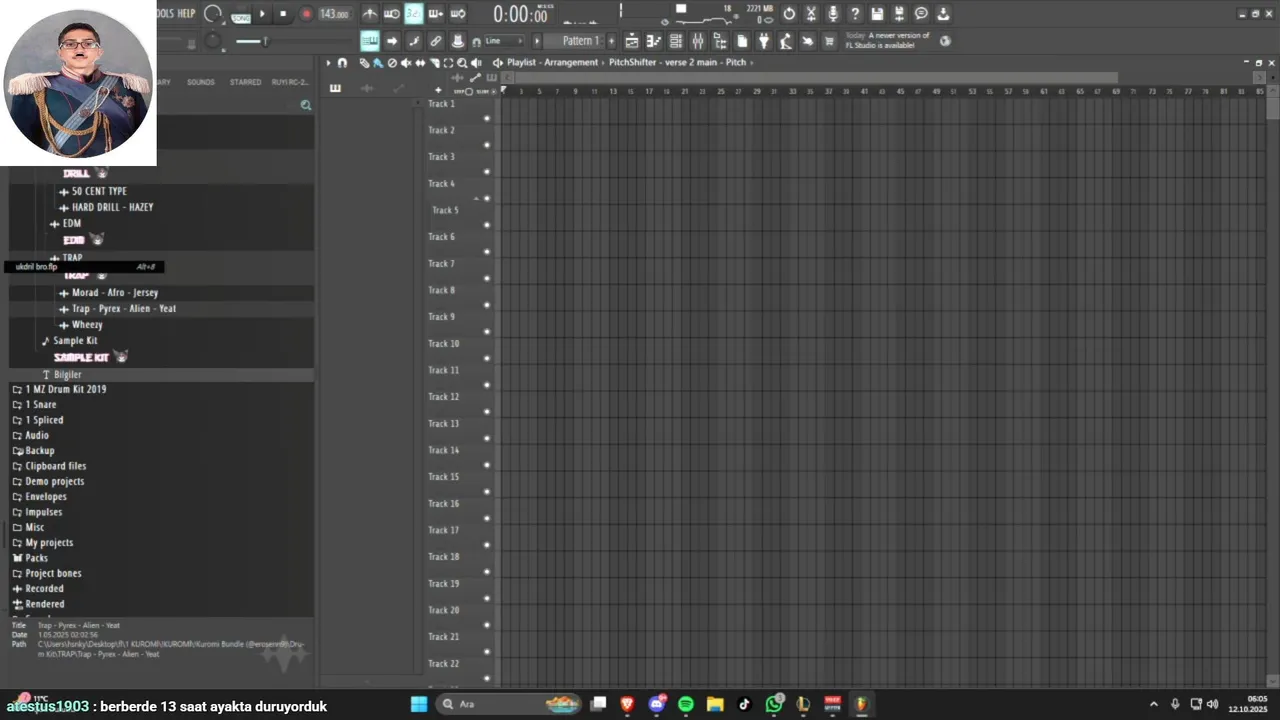The width and height of the screenshot is (1280, 720).
Task: Click the main pitch knob
Action: 213,41
